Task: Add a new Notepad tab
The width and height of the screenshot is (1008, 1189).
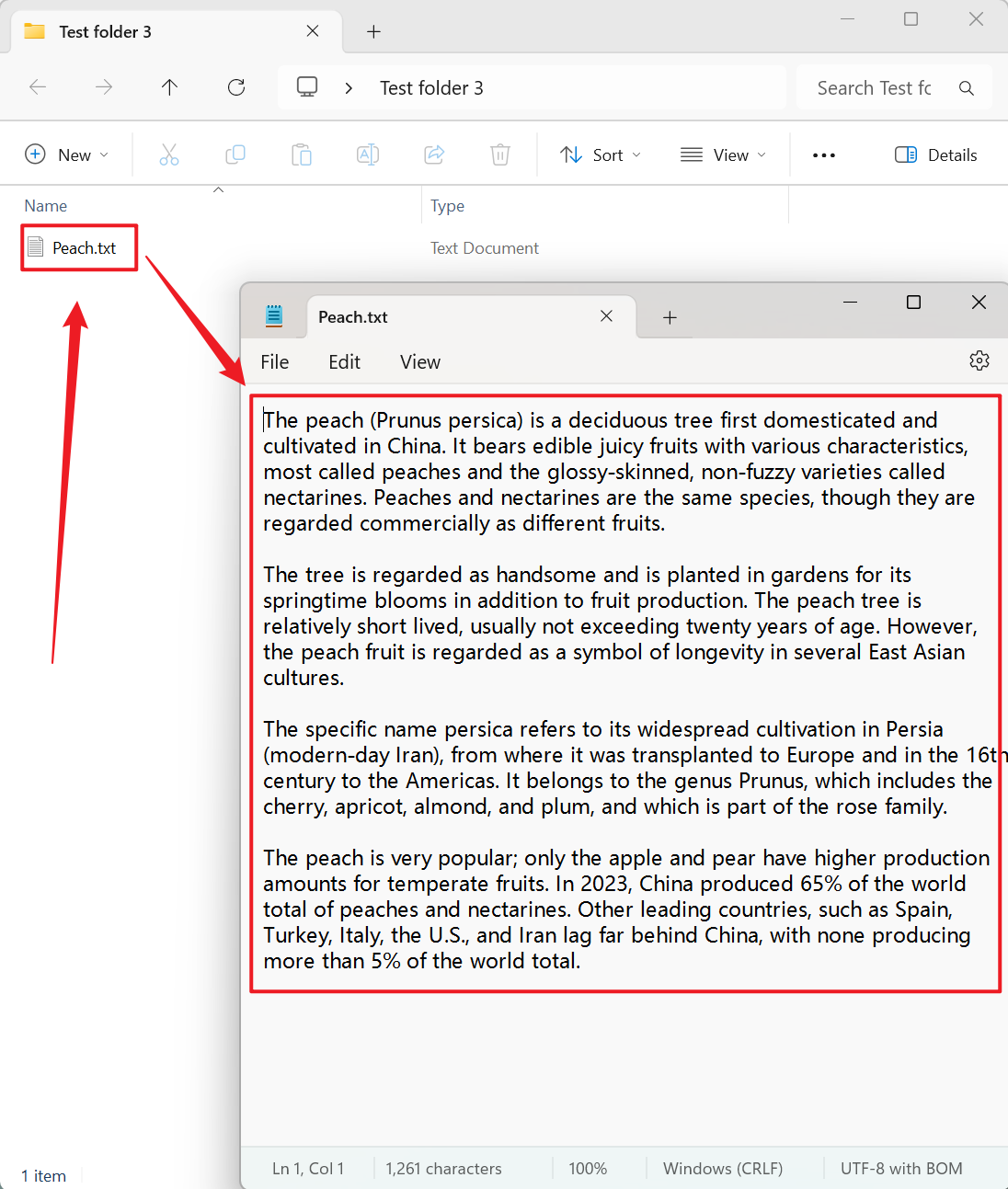Action: click(670, 317)
